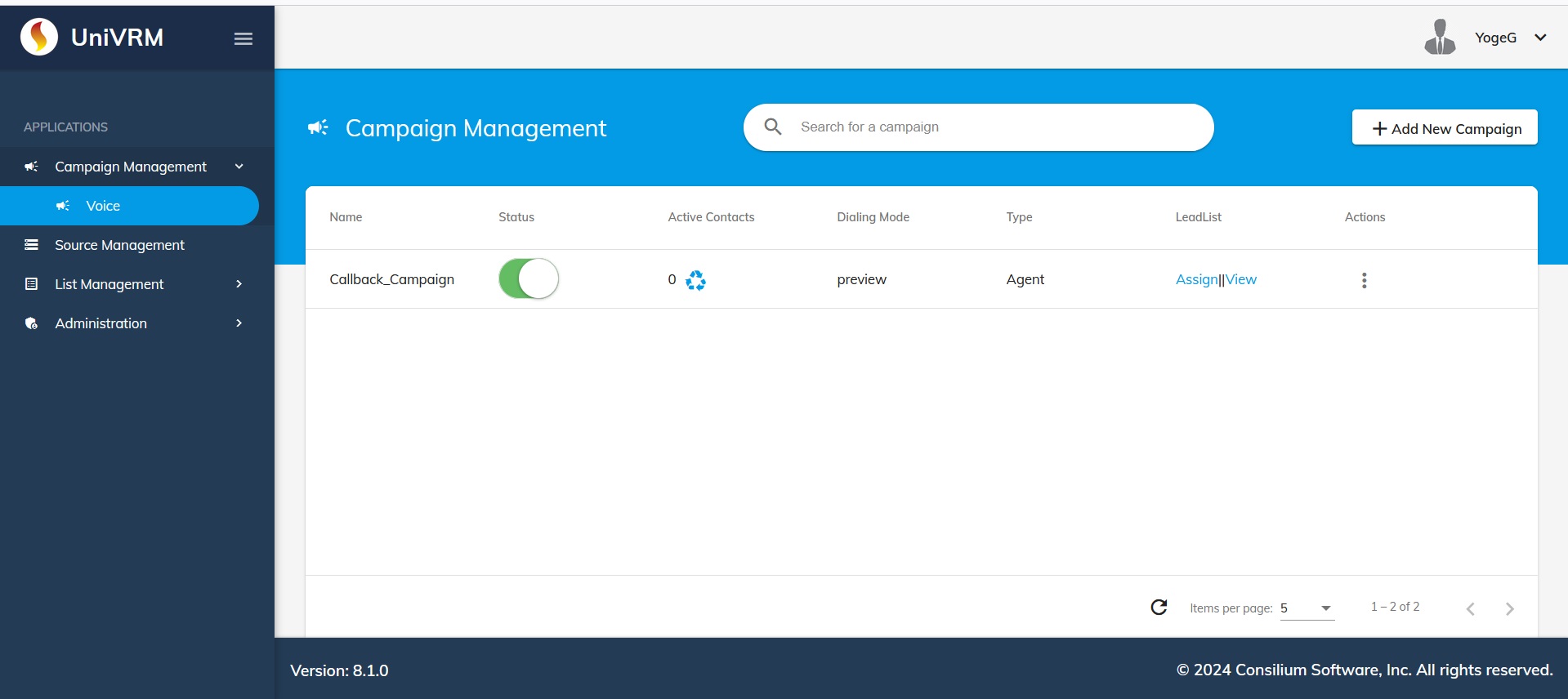Click the YogeG user avatar icon

tap(1440, 38)
